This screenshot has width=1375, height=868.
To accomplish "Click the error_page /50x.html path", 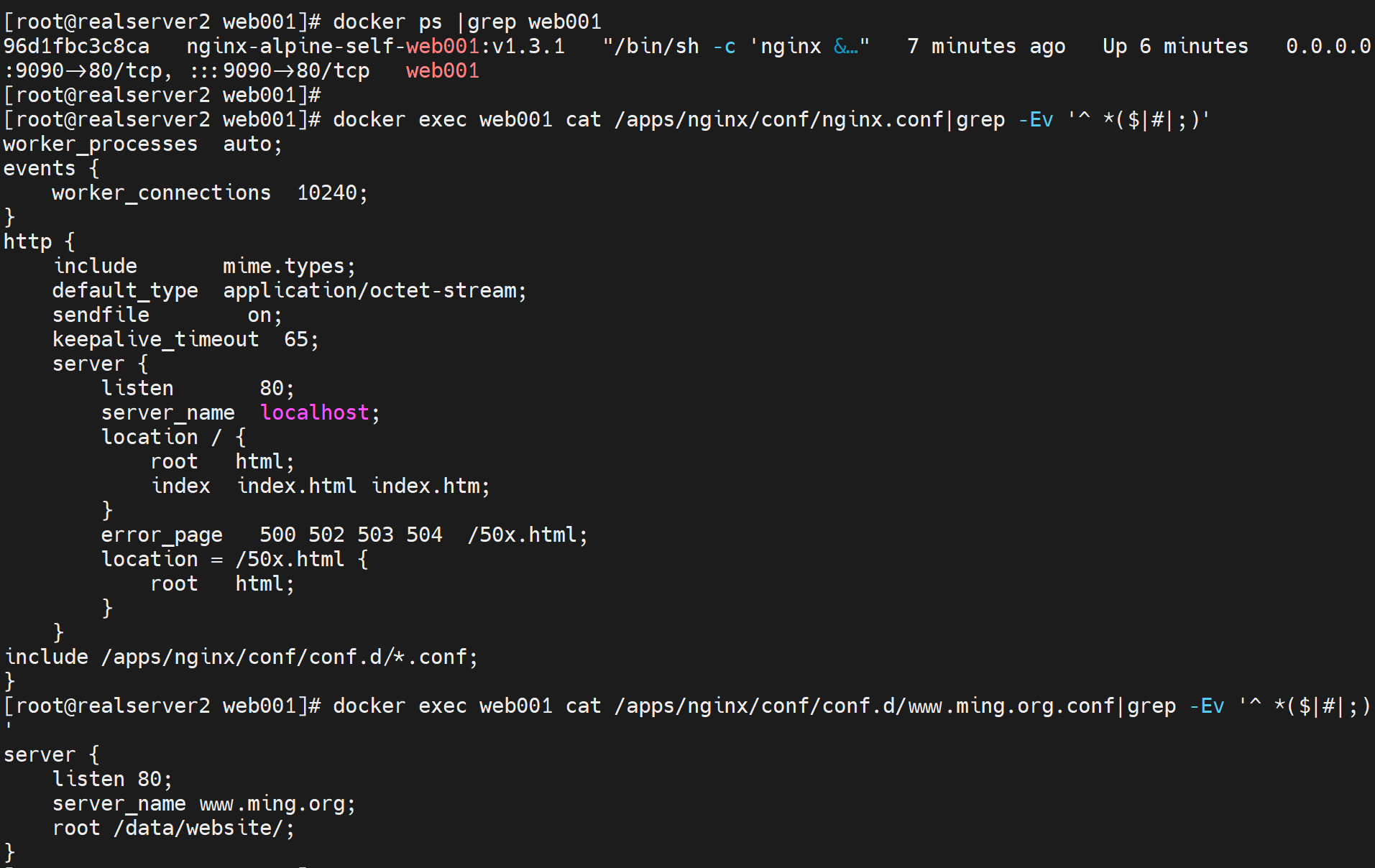I will pyautogui.click(x=527, y=535).
